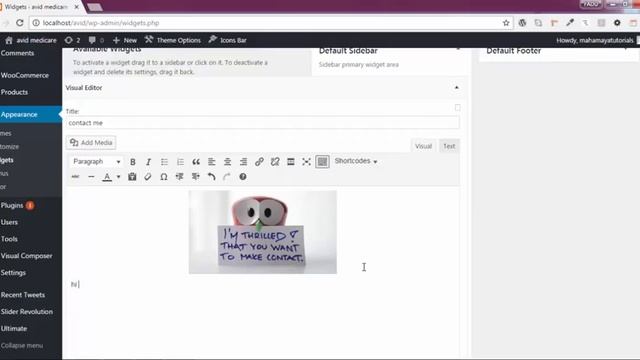Open the Appearance menu
640x360 pixels.
(19, 115)
